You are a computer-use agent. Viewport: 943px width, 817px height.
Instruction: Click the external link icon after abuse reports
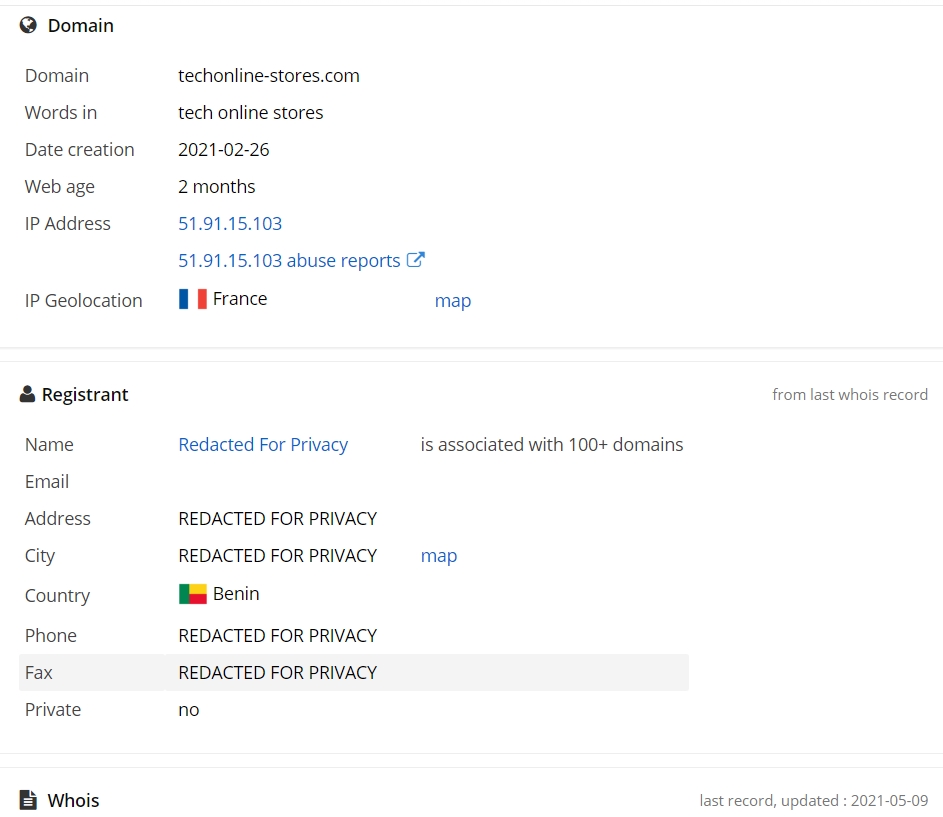click(x=416, y=260)
